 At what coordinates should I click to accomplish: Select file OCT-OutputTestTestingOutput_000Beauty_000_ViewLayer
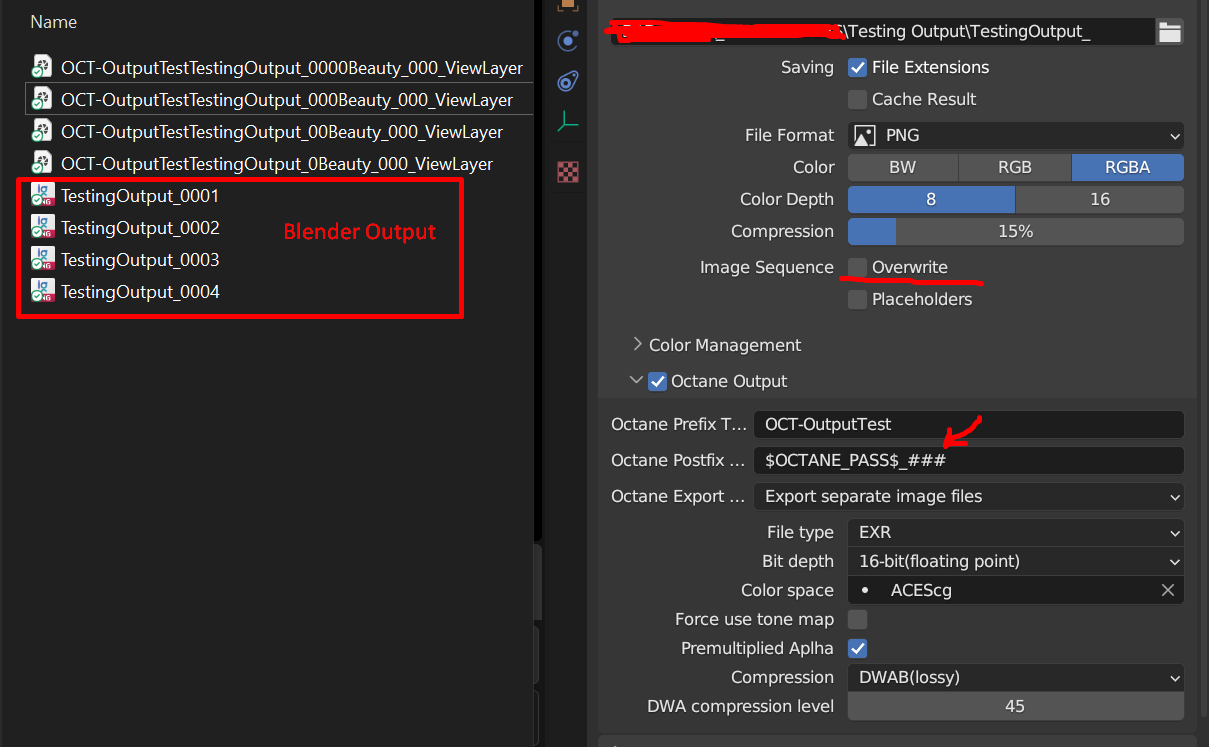tap(287, 100)
